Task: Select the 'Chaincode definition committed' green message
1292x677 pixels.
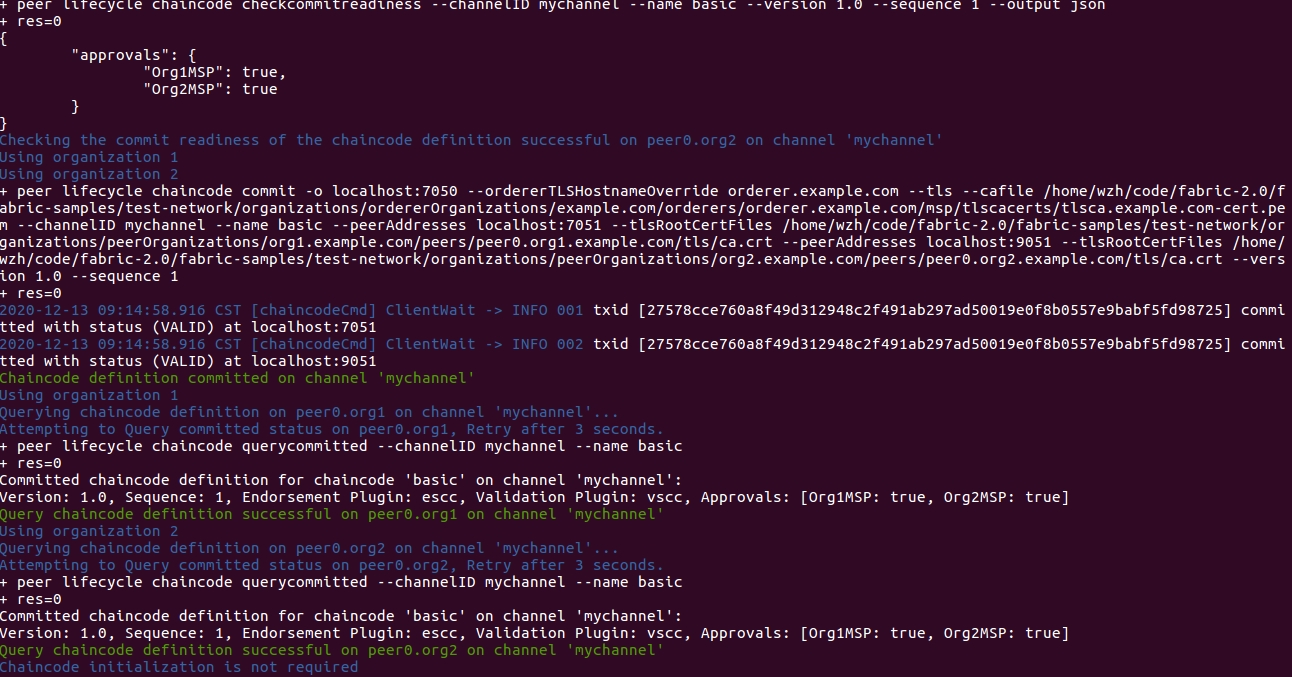Action: click(x=235, y=378)
